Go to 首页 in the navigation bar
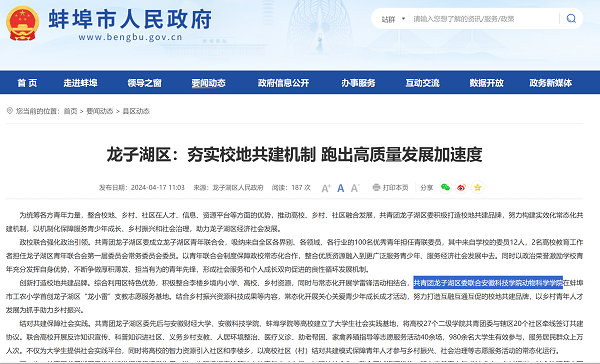The width and height of the screenshot is (600, 364). pos(27,83)
